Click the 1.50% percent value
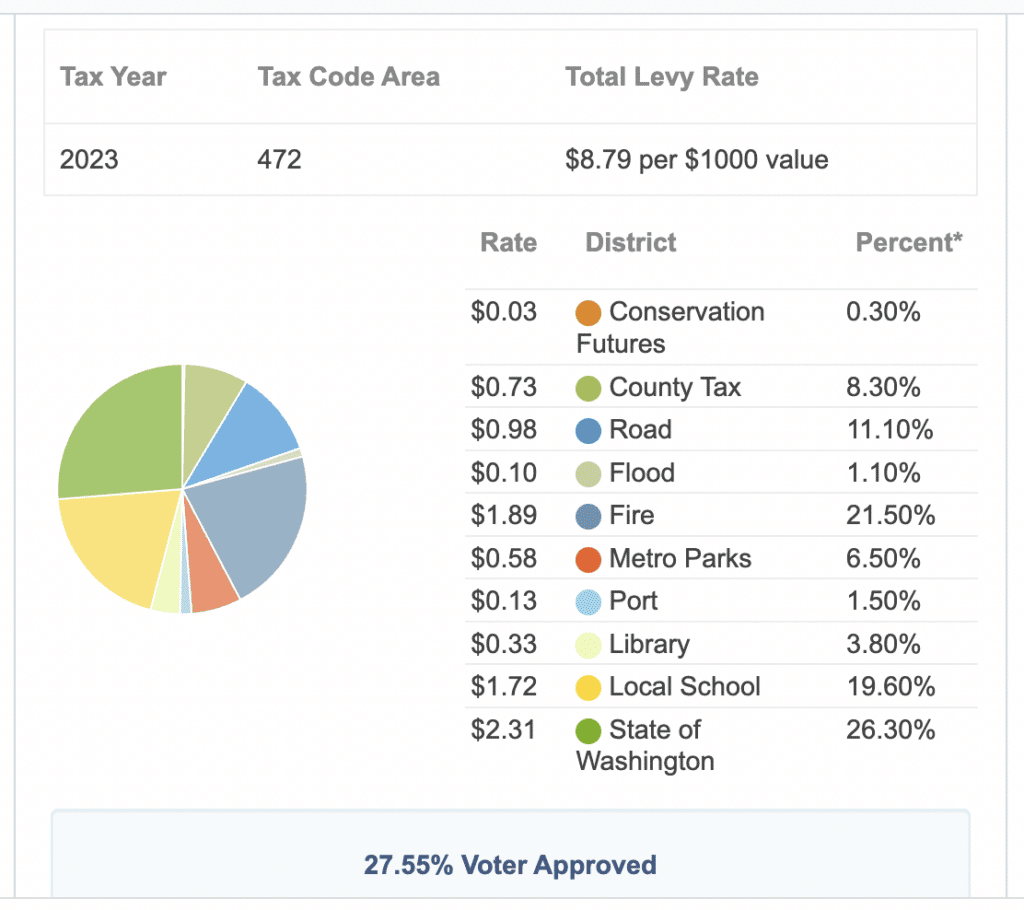This screenshot has height=910, width=1024. pyautogui.click(x=883, y=601)
